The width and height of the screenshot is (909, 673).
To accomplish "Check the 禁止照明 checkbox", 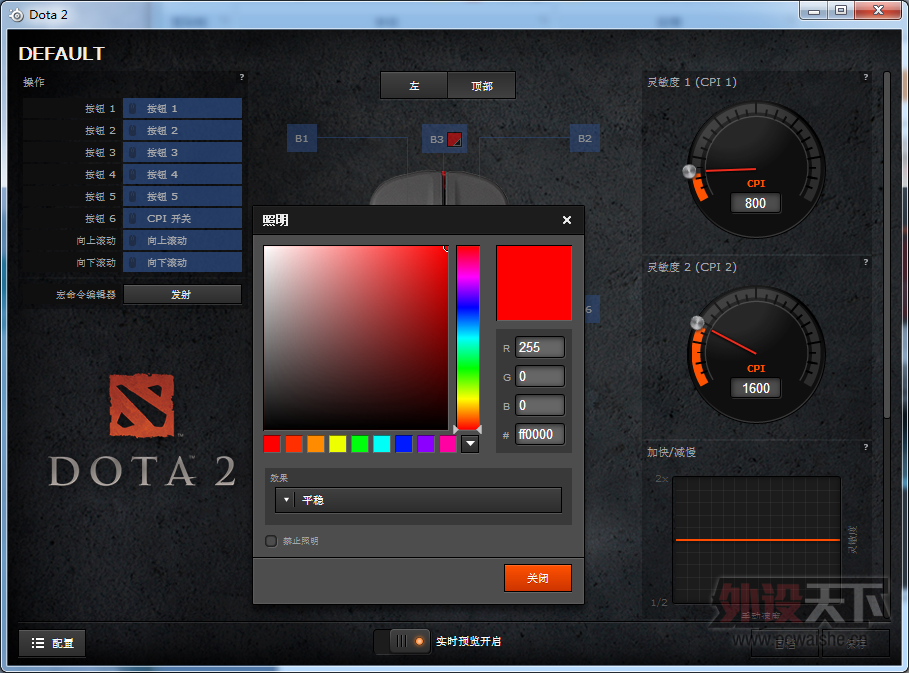I will 271,541.
